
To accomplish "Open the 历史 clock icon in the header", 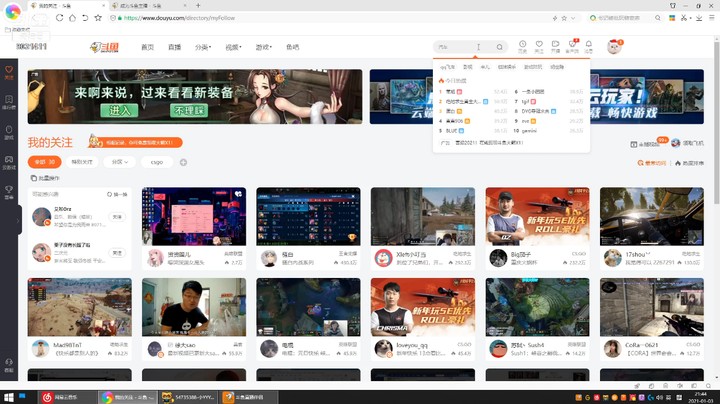I will 523,46.
